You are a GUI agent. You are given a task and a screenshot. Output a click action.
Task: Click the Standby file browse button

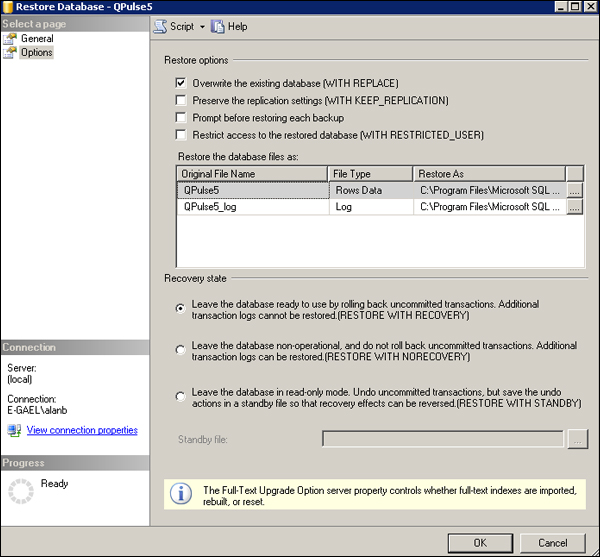tap(578, 439)
